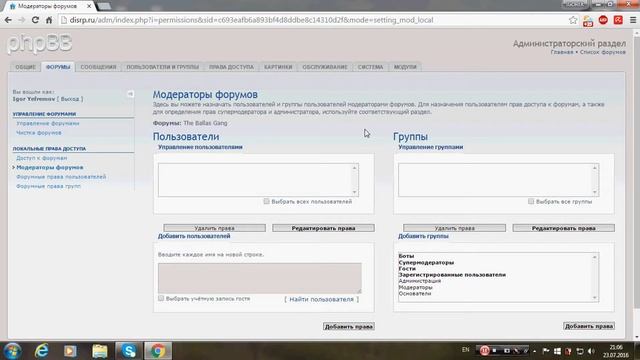Select Зарегистрированные пользователи group
The height and width of the screenshot is (360, 640).
point(452,275)
